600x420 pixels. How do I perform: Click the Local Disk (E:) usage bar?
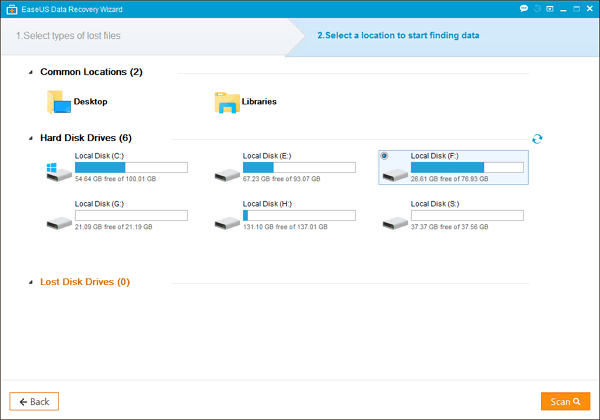tap(299, 167)
